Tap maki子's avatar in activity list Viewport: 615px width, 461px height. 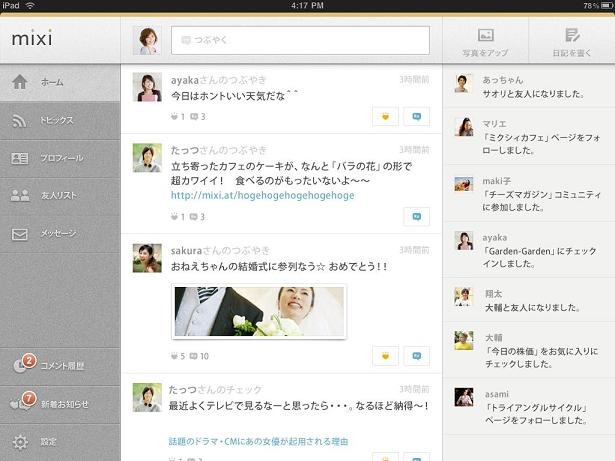pos(464,184)
